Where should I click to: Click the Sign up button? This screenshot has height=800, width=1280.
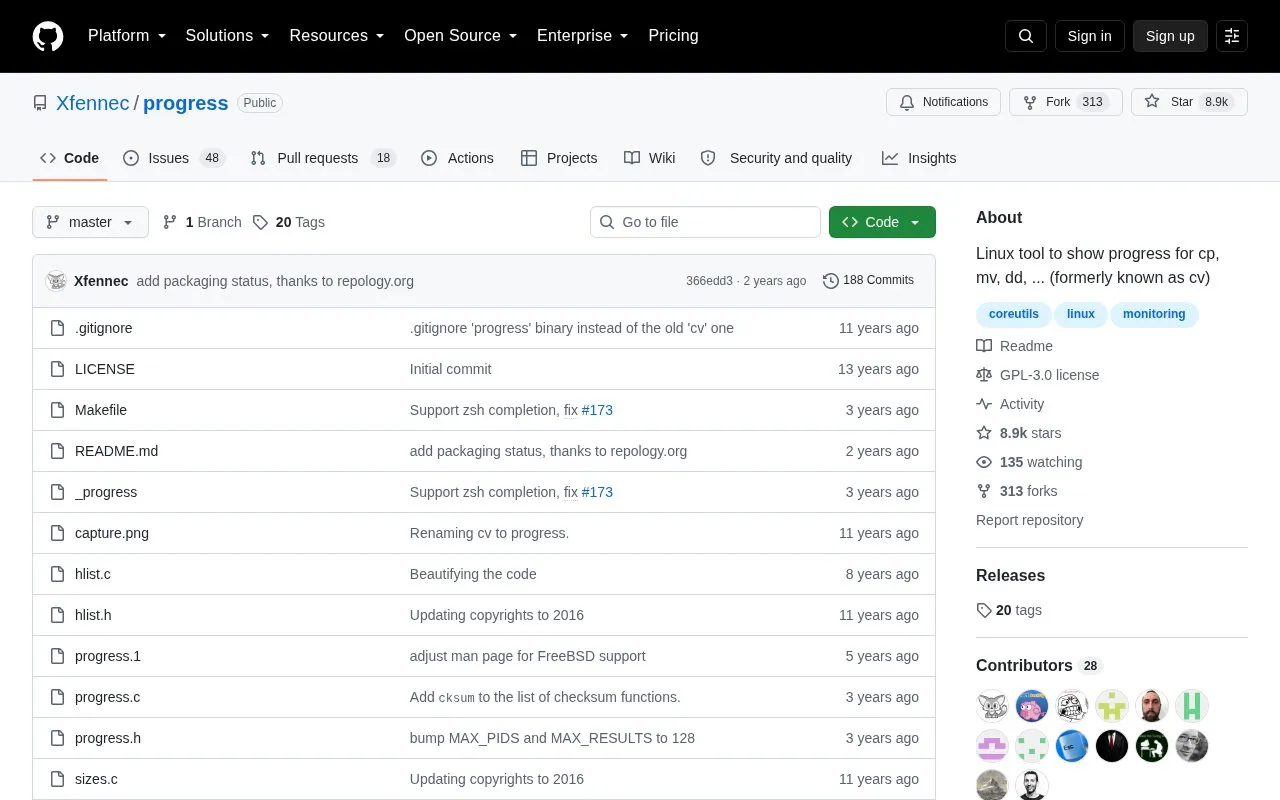1170,36
